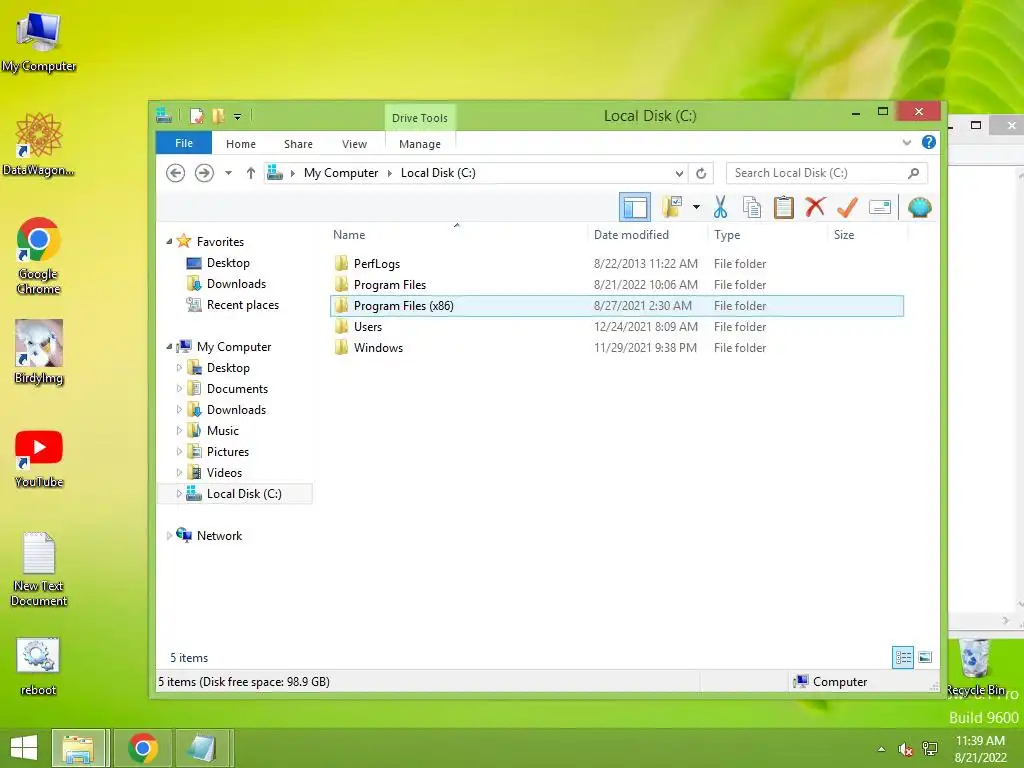Click the orange checkmark Properties icon

click(x=847, y=208)
